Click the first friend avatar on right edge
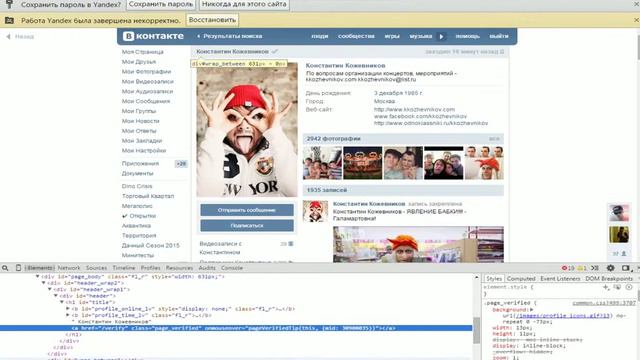The width and height of the screenshot is (640, 360). (x=619, y=213)
